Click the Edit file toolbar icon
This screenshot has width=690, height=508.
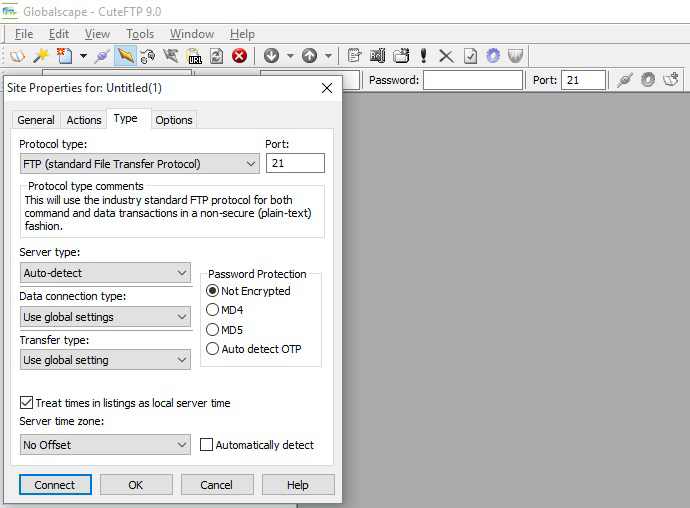[354, 56]
